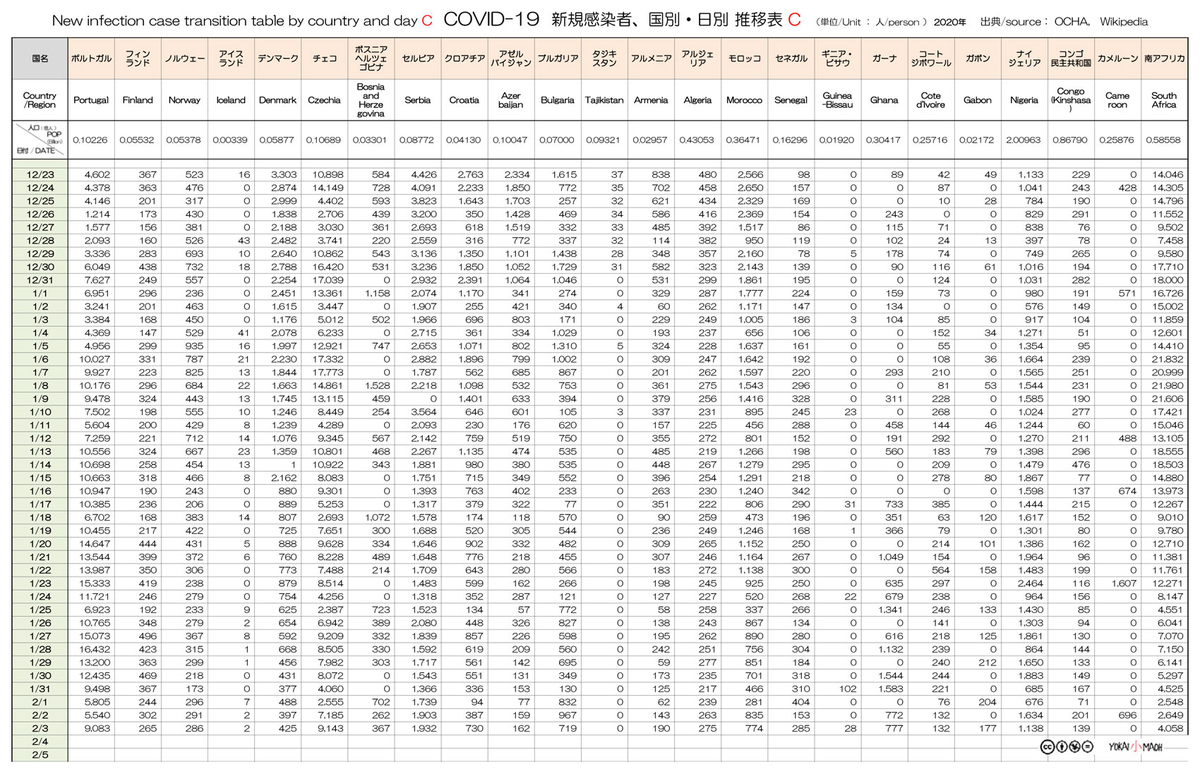
Task: Select the 'Czechia' column header
Action: coord(324,101)
